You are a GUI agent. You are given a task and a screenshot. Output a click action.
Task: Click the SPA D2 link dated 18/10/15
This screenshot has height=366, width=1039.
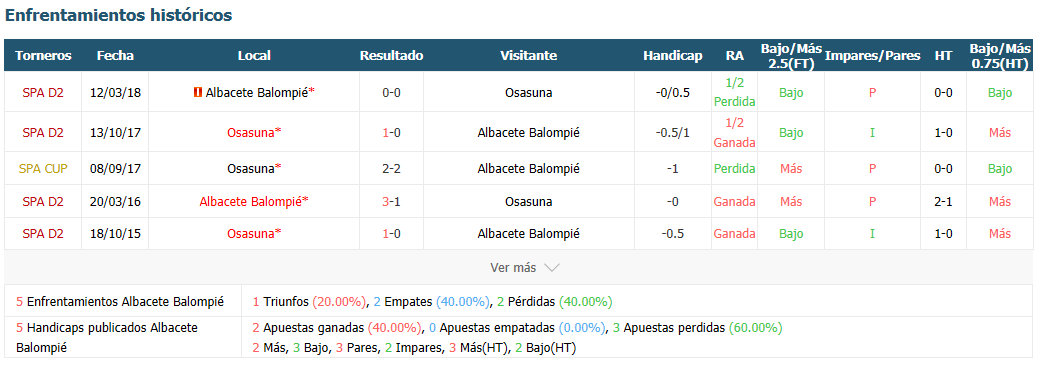[x=42, y=233]
